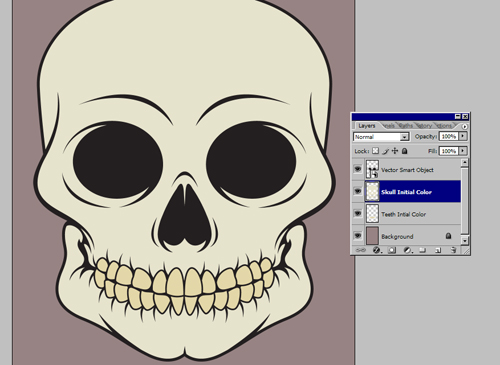500x365 pixels.
Task: Click the Opacity value field
Action: pos(449,136)
